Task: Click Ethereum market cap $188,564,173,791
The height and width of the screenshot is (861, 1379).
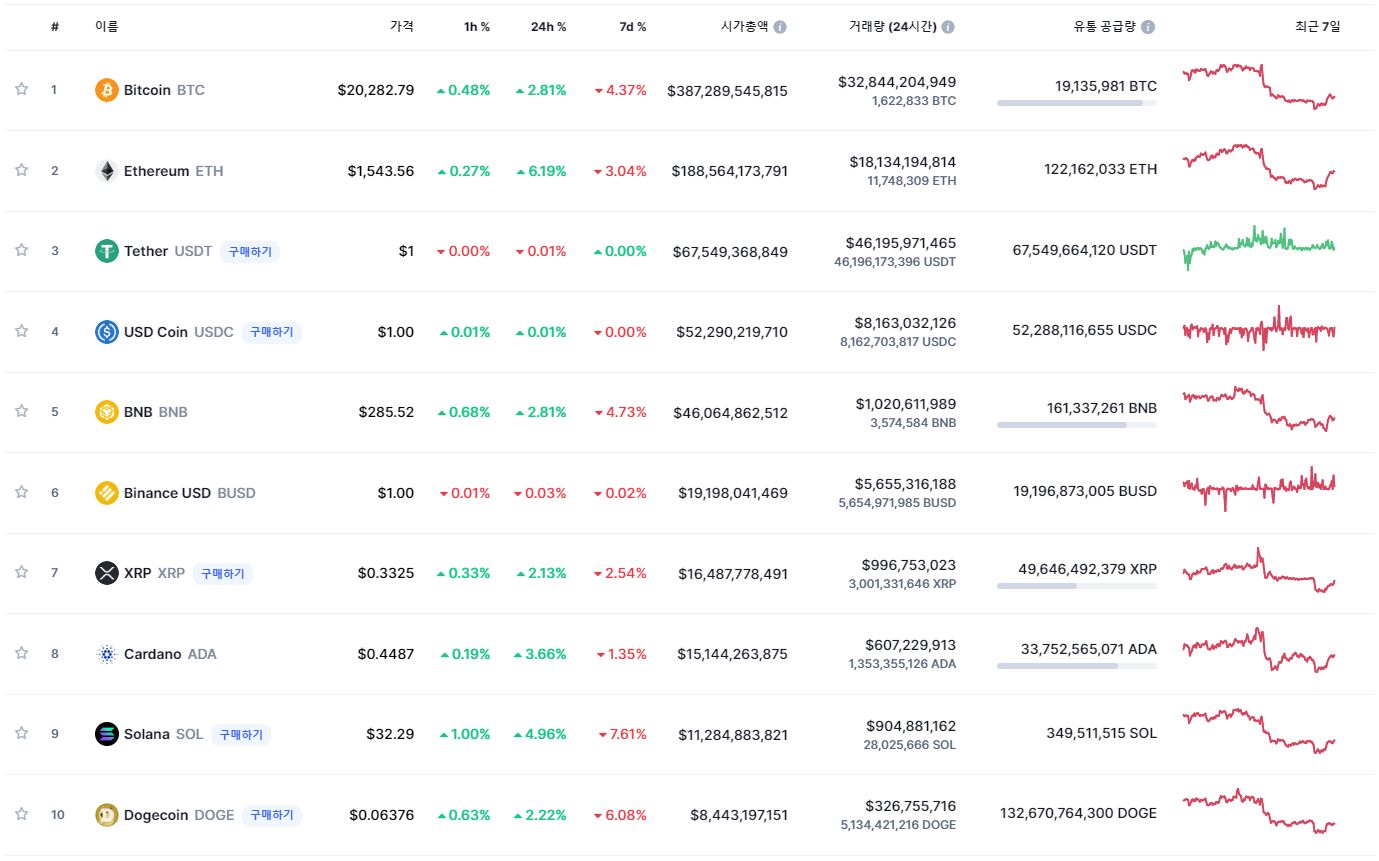Action: point(730,171)
